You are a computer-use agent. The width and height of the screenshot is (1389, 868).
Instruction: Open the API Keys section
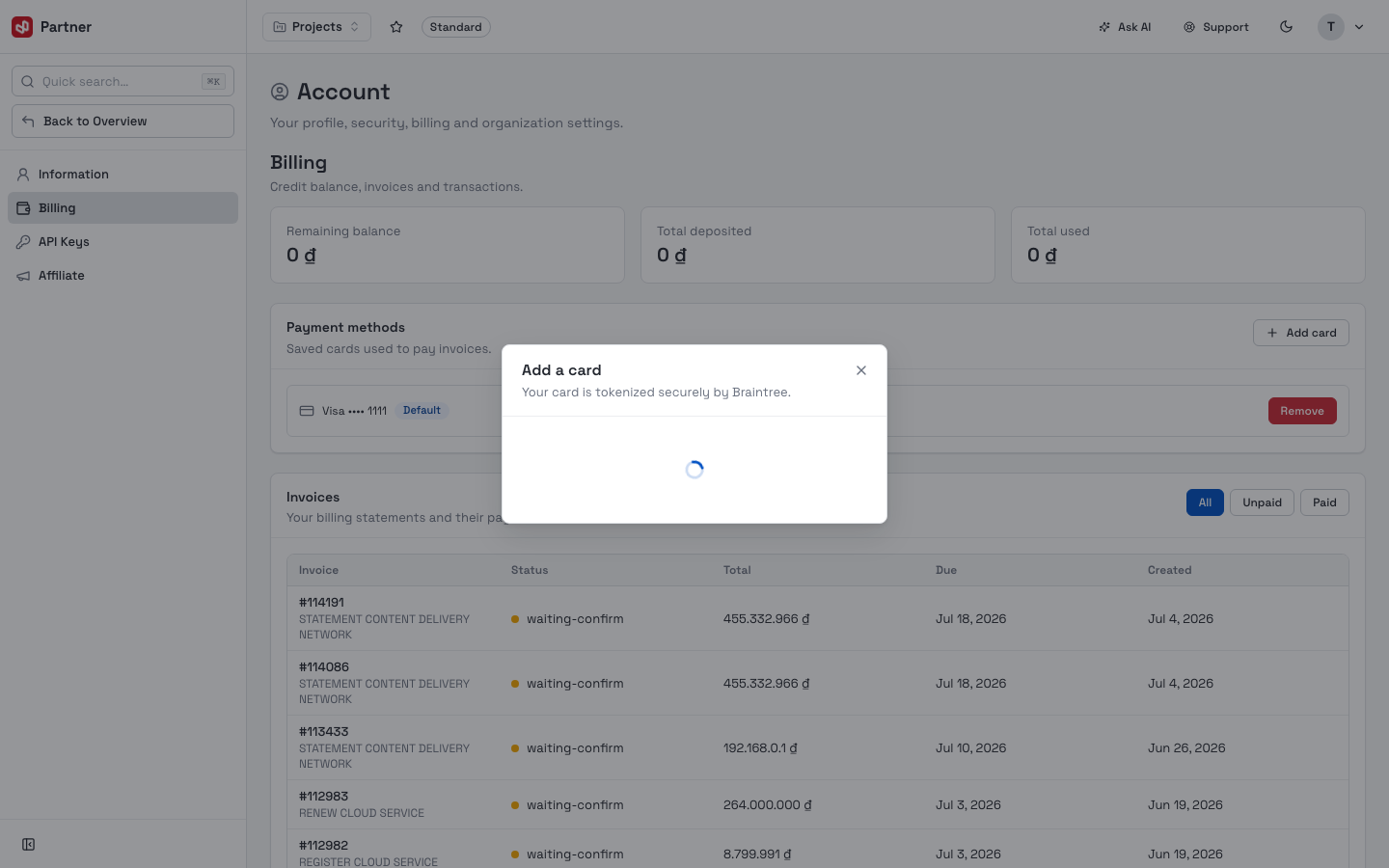click(123, 242)
